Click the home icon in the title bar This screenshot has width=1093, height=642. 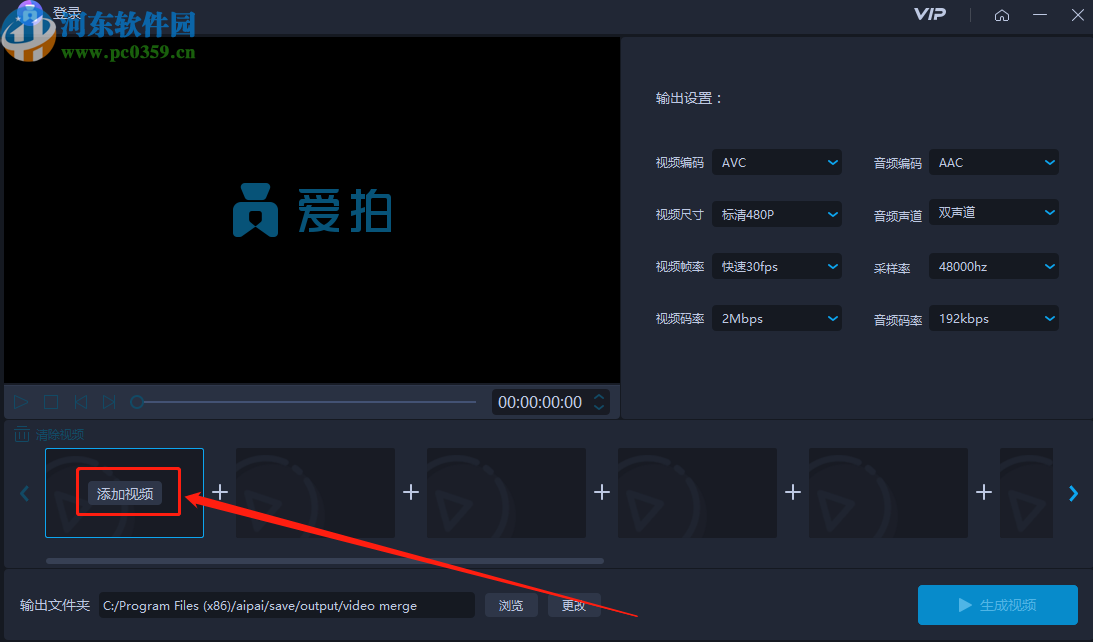pyautogui.click(x=1002, y=15)
